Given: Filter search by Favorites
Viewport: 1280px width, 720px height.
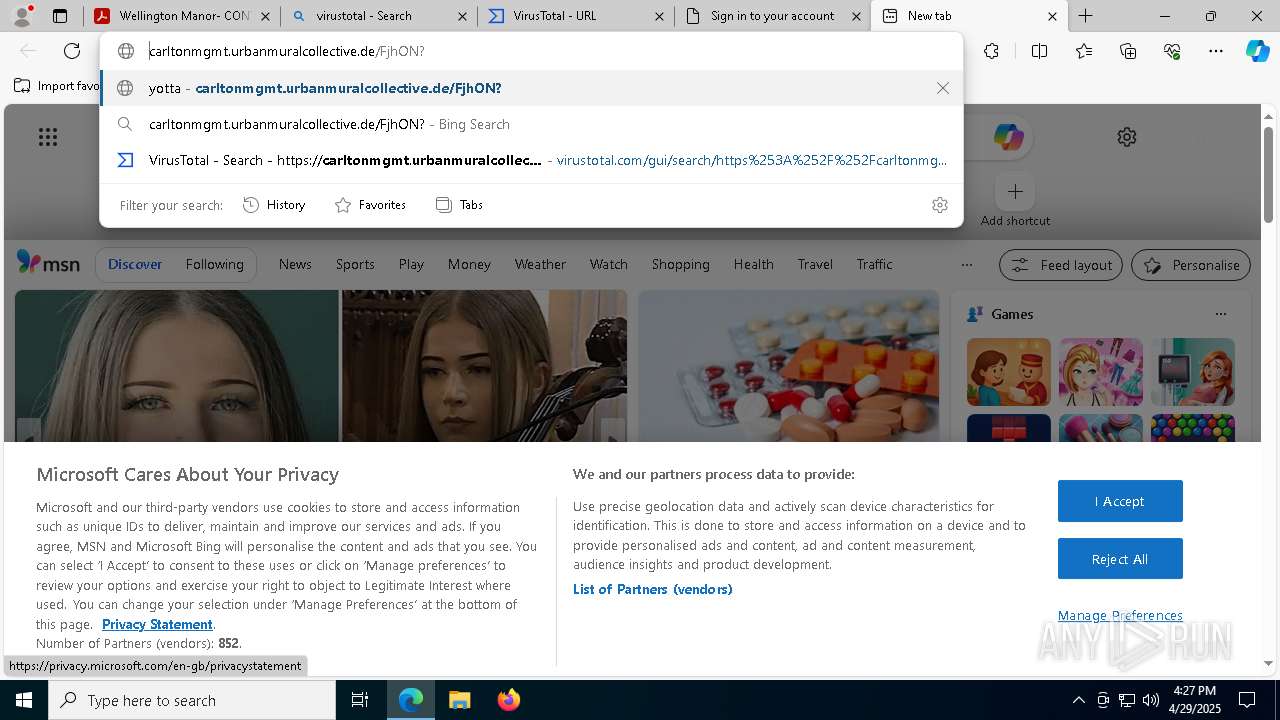Looking at the screenshot, I should 370,205.
